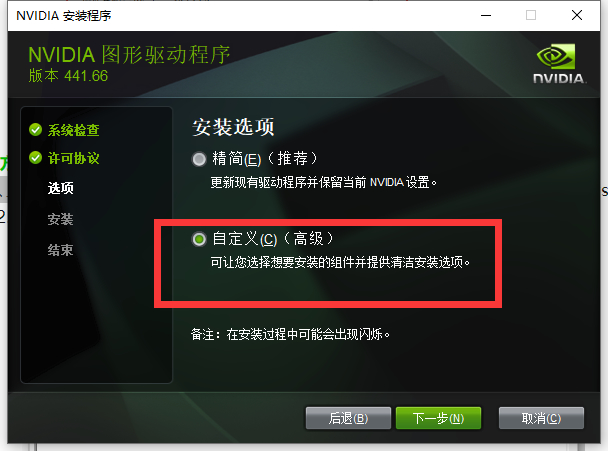This screenshot has height=451, width=608.
Task: Proceed with the 下一步(N) button
Action: click(438, 418)
